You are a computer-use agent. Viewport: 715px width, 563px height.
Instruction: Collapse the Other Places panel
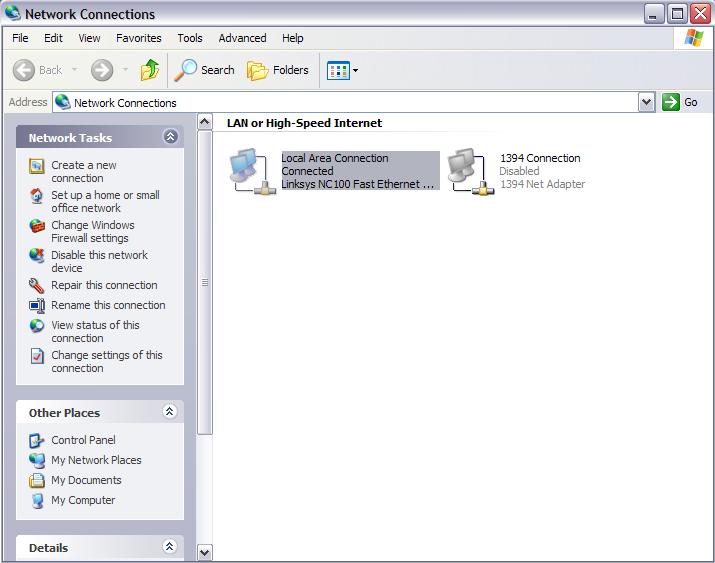[170, 412]
